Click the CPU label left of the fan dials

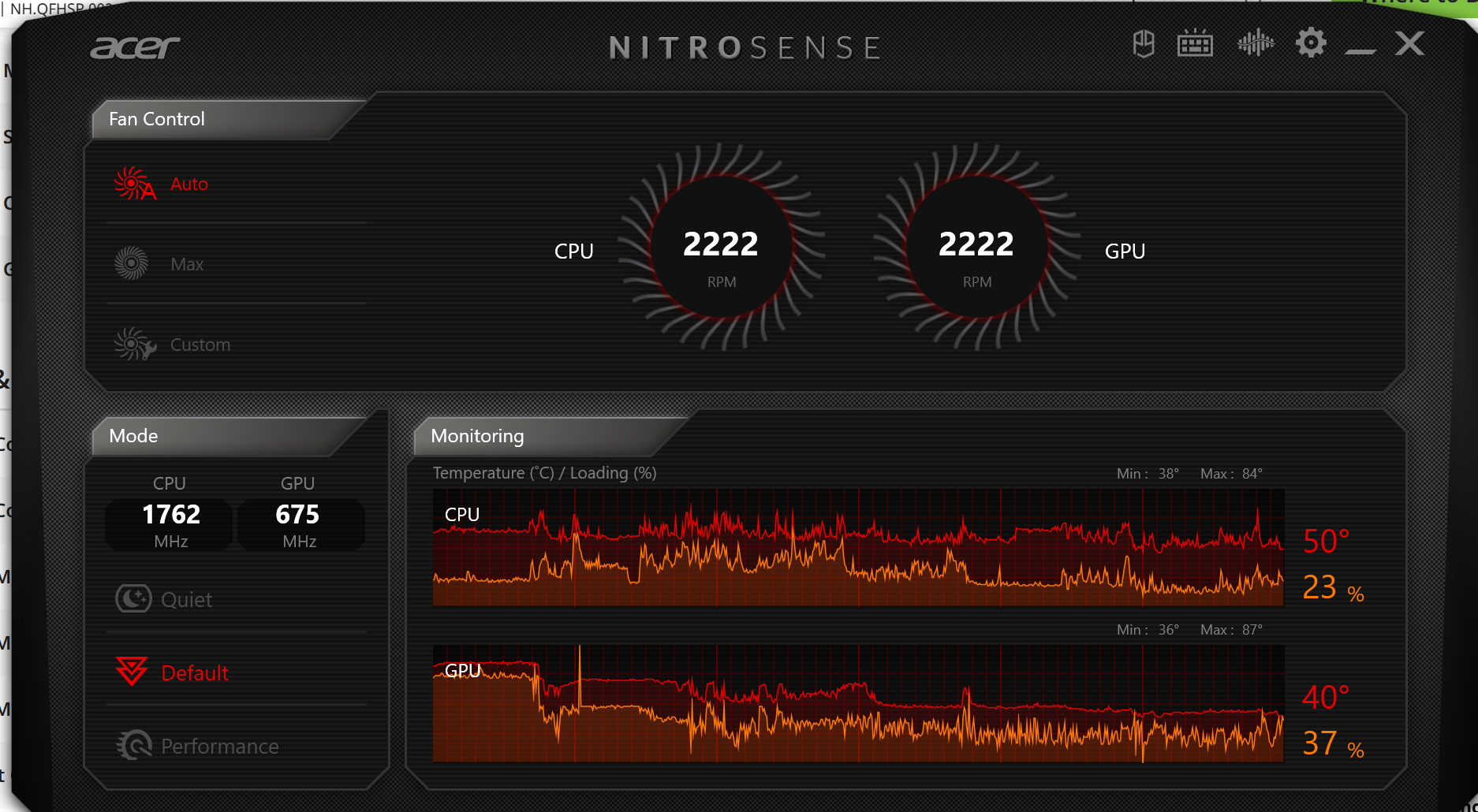(x=574, y=251)
